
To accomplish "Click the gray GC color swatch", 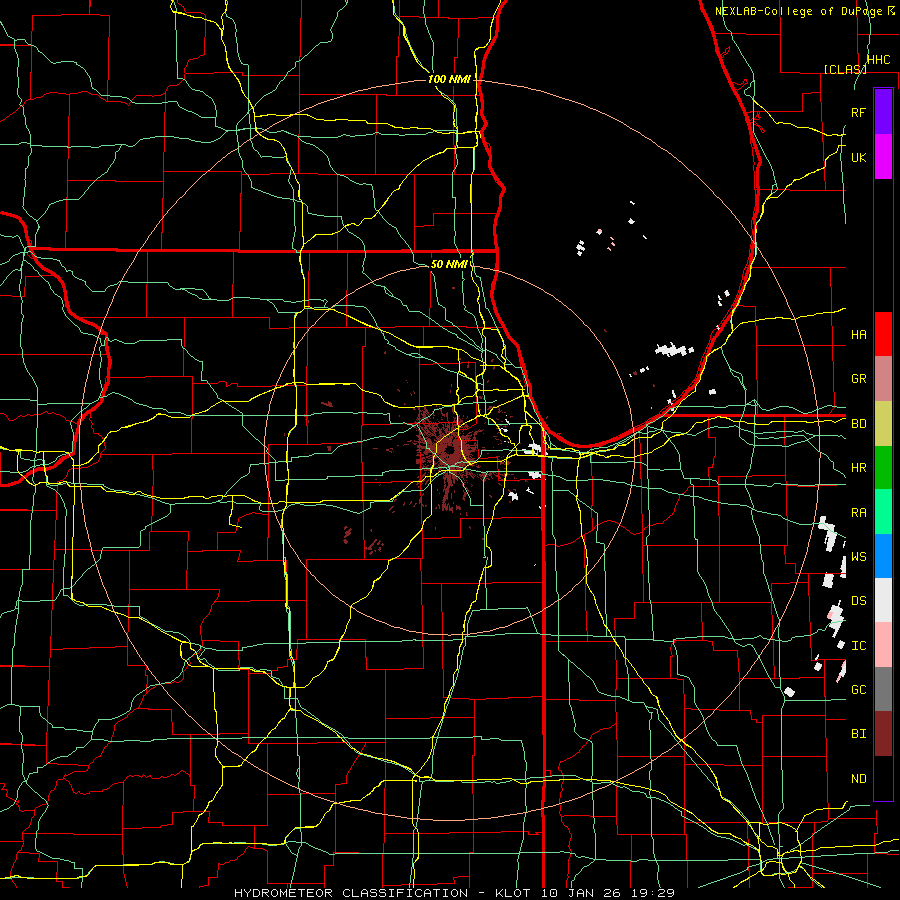I will (x=883, y=689).
